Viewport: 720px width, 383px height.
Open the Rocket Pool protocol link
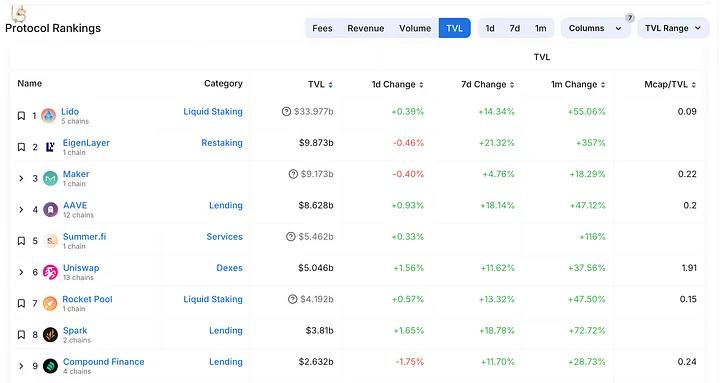pyautogui.click(x=87, y=299)
